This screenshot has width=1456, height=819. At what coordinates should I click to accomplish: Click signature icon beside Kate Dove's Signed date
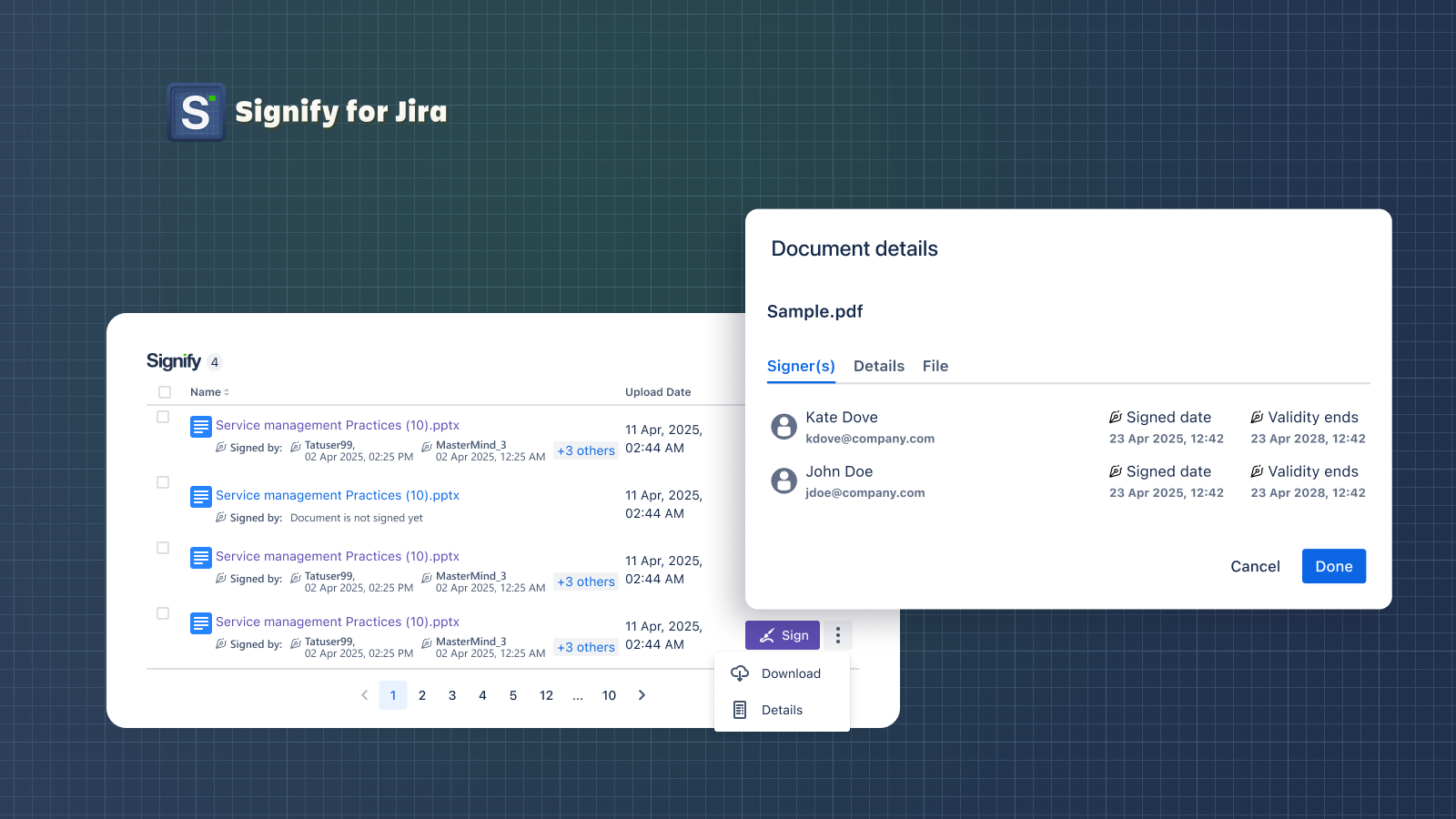[x=1116, y=417]
